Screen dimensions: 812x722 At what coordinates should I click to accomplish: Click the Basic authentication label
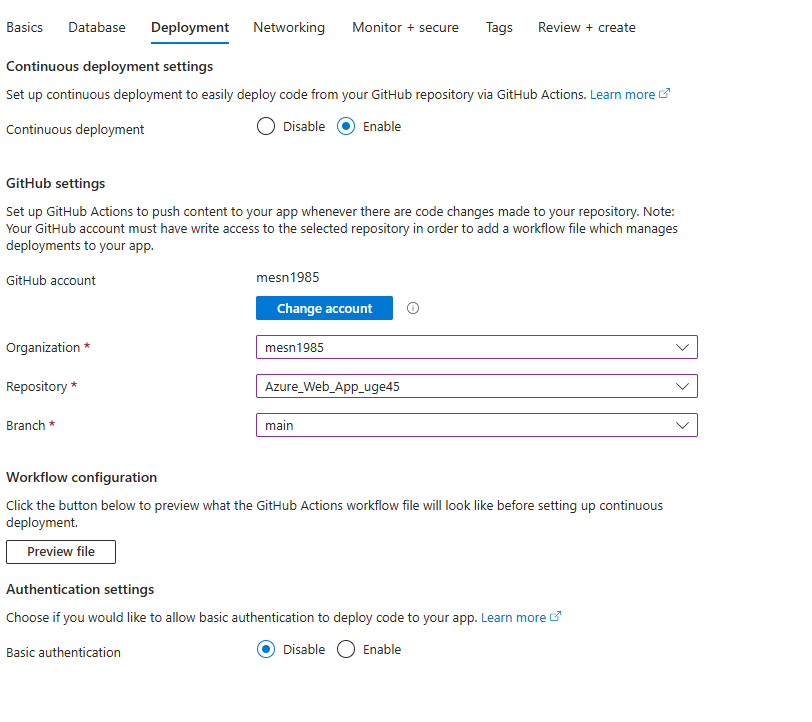tap(63, 652)
